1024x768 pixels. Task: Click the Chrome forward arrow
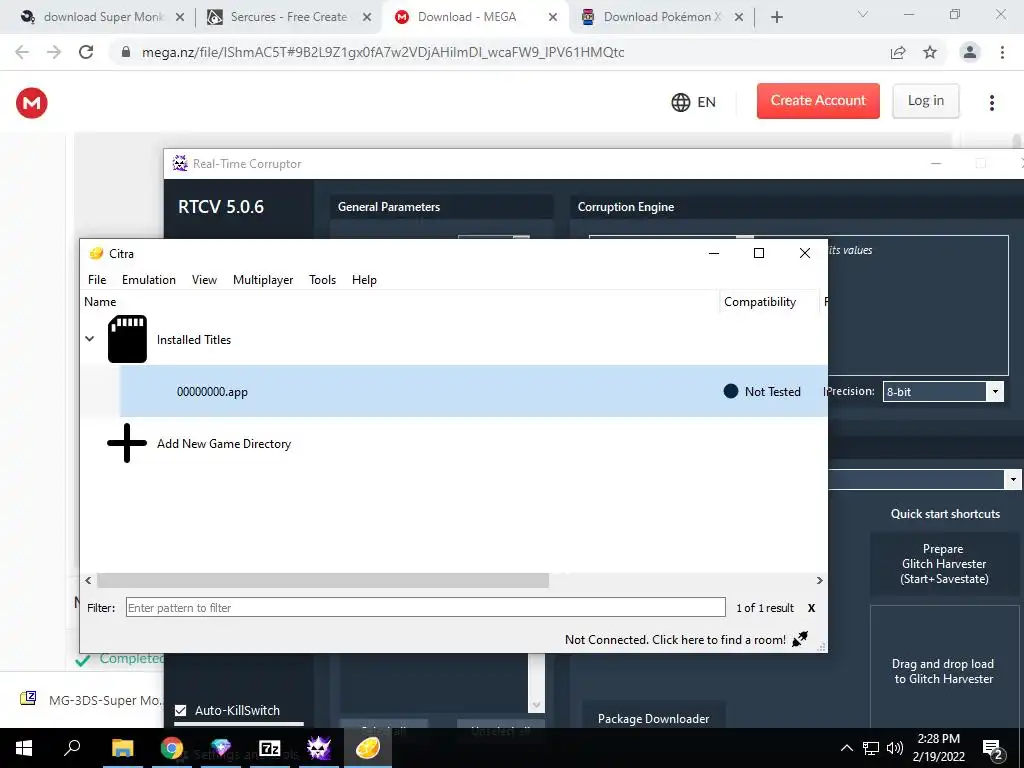(x=54, y=52)
